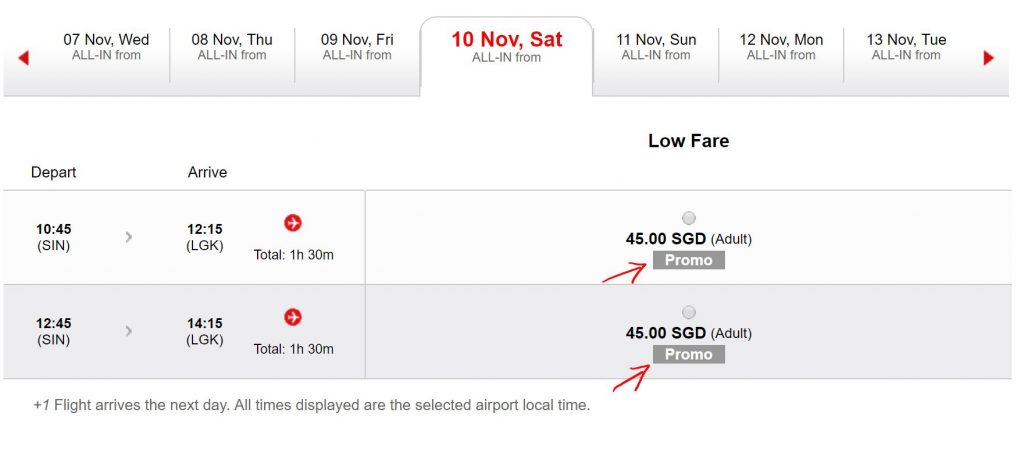The image size is (1024, 452).
Task: Click the Promo badge on the 10:45 flight
Action: 688,260
